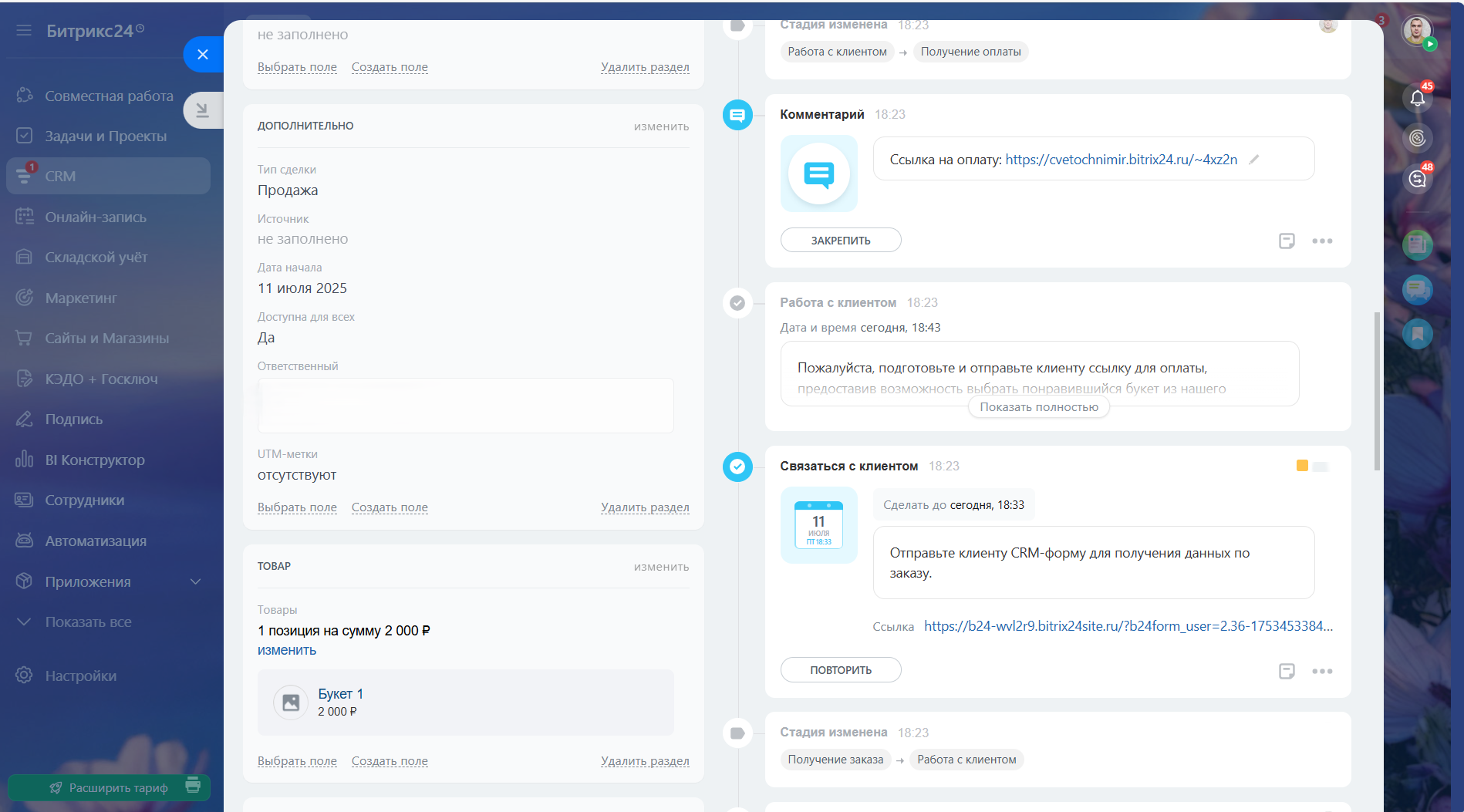
Task: Click the pencil icon beside payment link
Action: (x=1254, y=160)
